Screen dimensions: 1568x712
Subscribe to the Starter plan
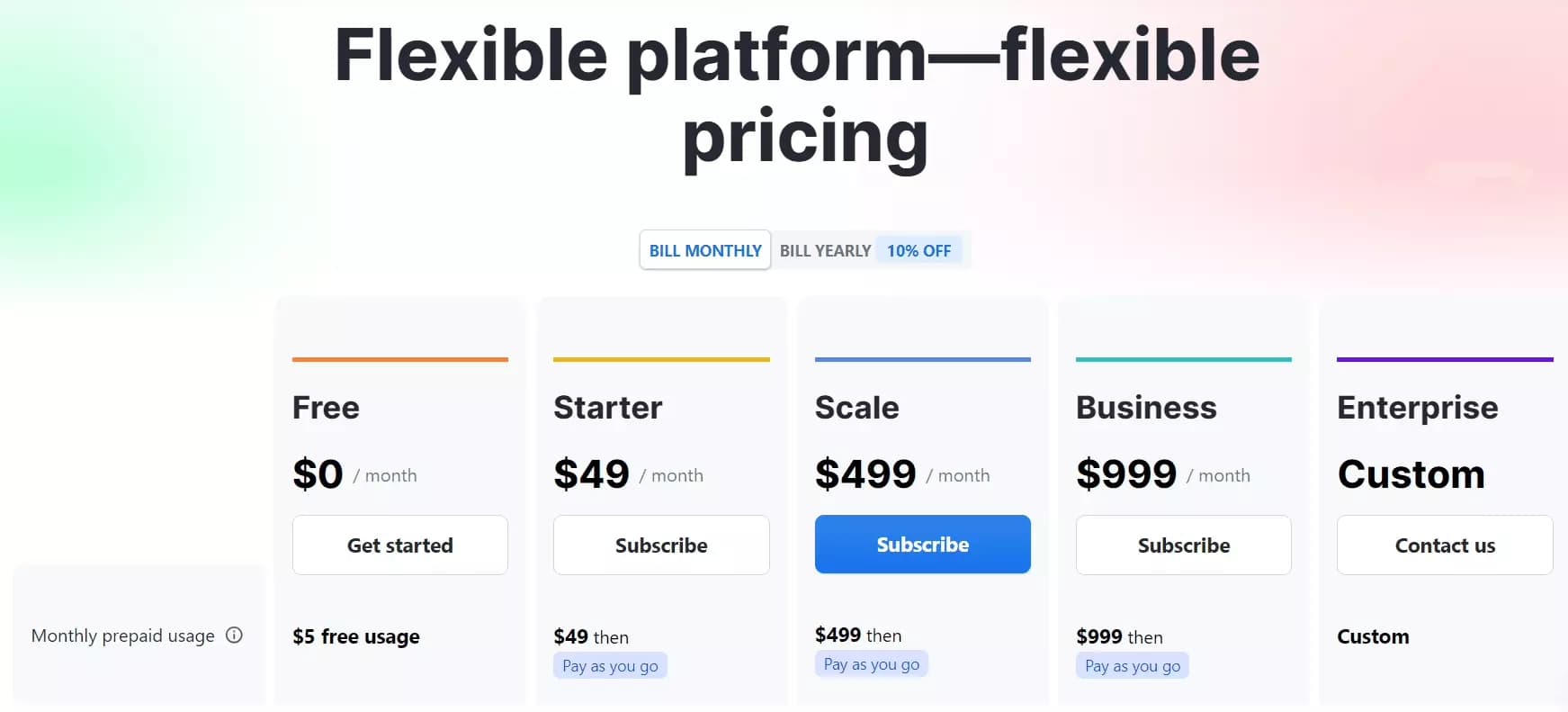[x=661, y=545]
